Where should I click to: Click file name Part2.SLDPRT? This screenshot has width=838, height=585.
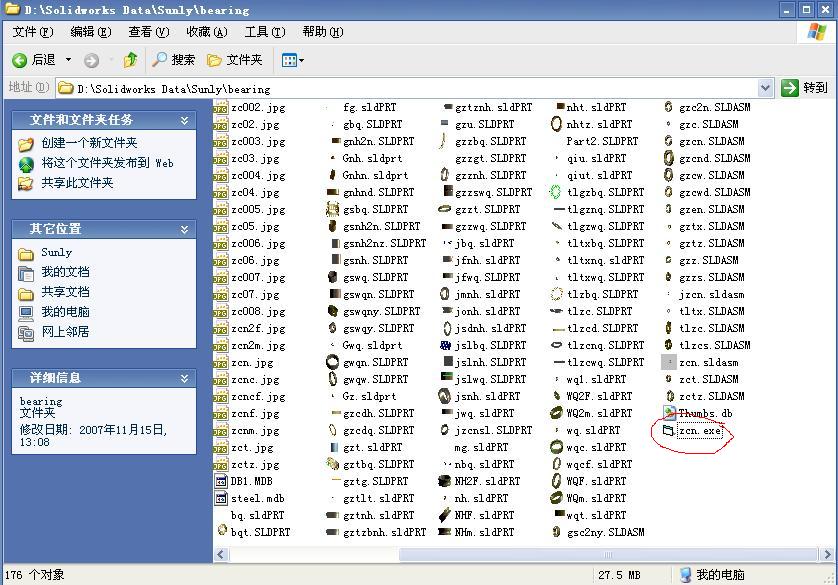click(x=602, y=142)
